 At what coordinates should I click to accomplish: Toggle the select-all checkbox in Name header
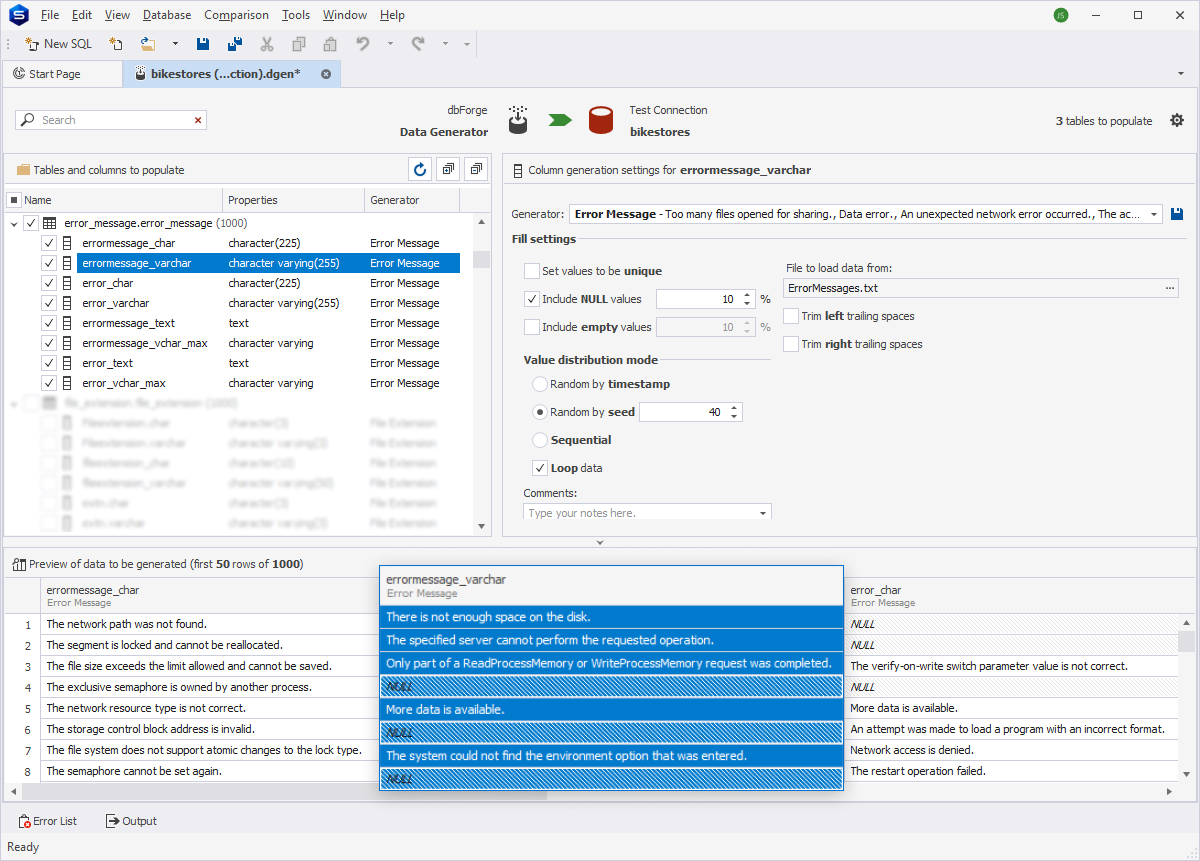pyautogui.click(x=14, y=200)
